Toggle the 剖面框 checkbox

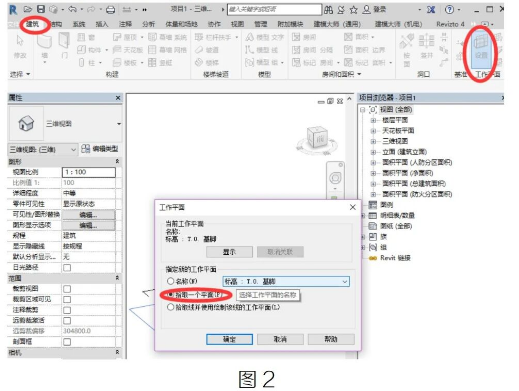click(x=67, y=342)
